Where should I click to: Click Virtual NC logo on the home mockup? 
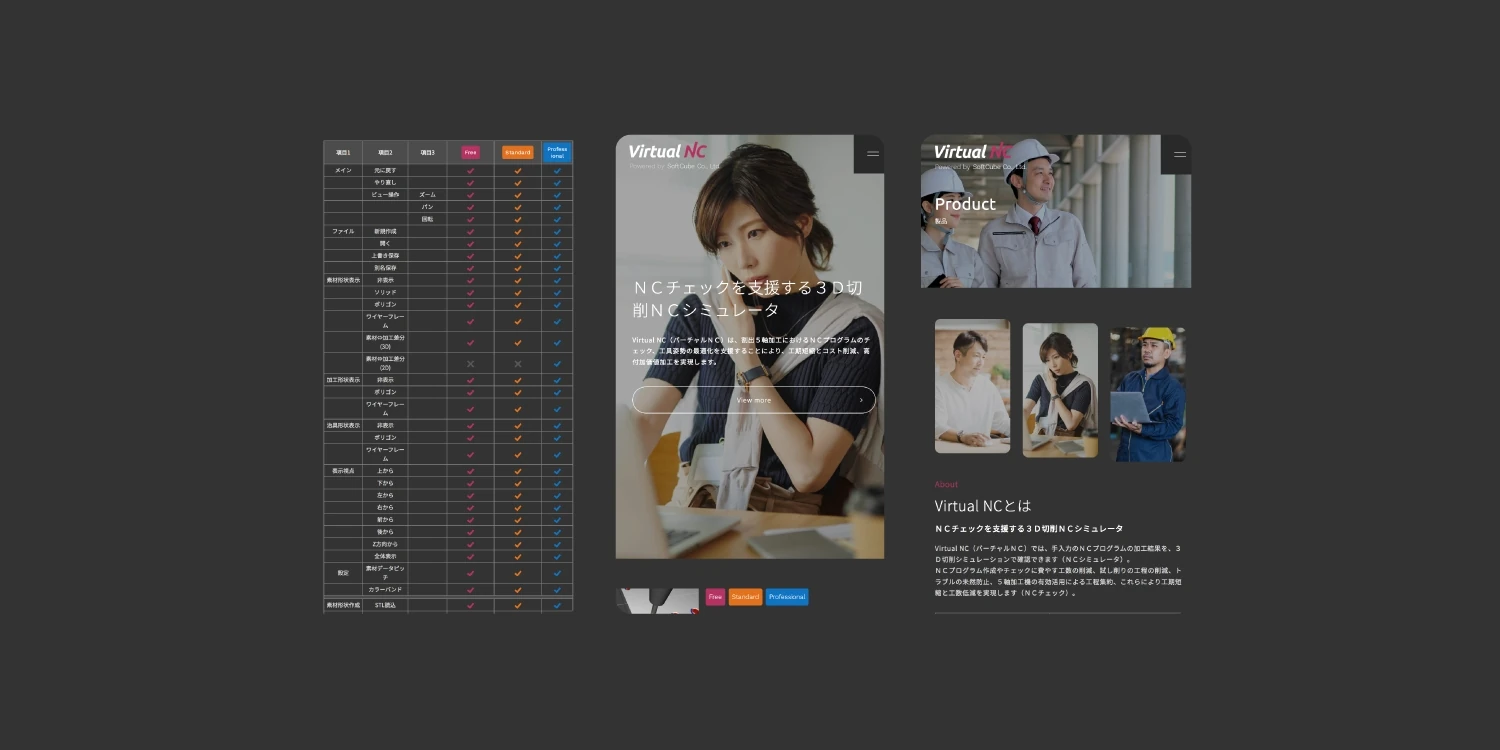[667, 152]
